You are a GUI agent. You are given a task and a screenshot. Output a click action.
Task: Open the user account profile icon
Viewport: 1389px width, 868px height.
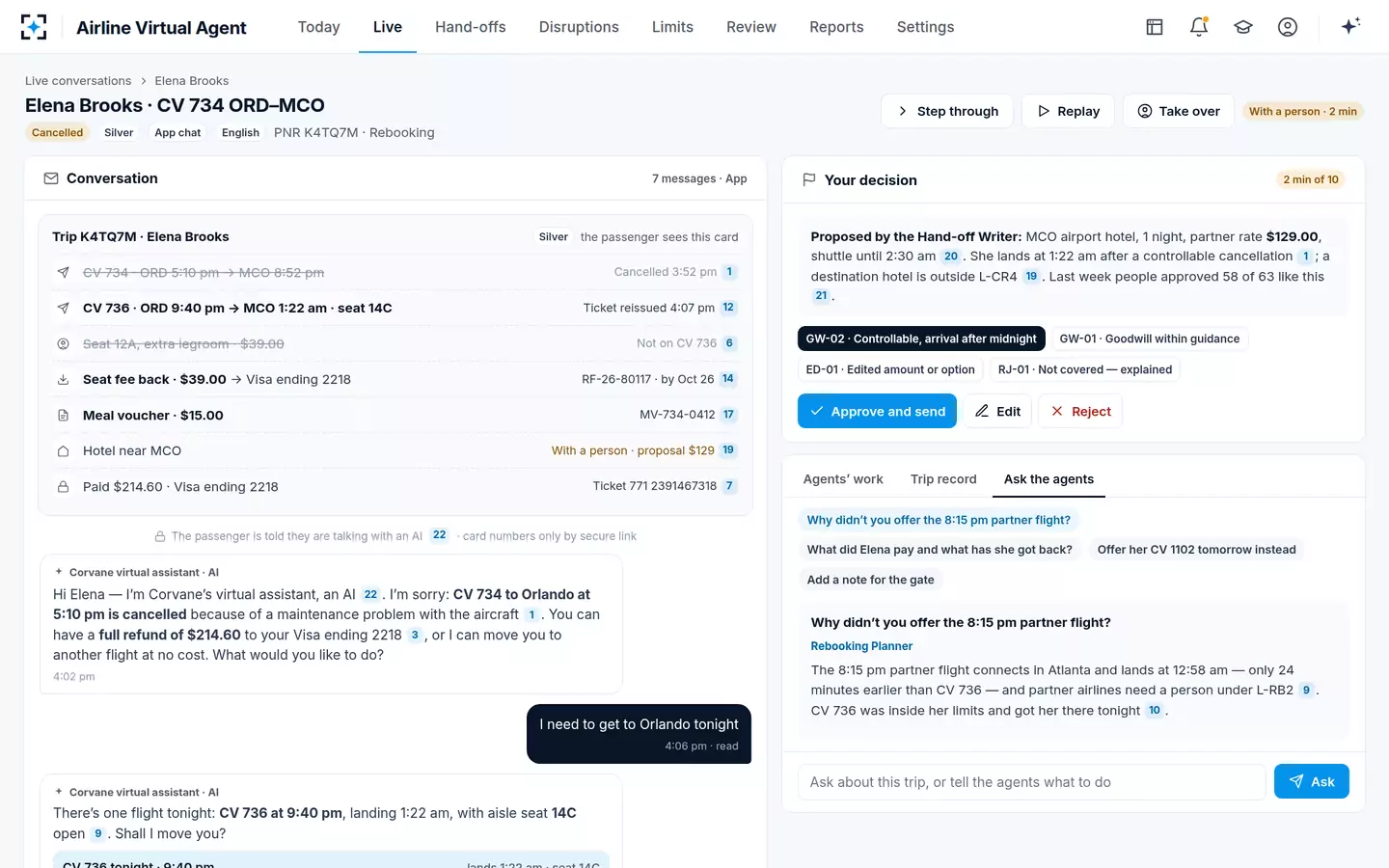(1288, 27)
